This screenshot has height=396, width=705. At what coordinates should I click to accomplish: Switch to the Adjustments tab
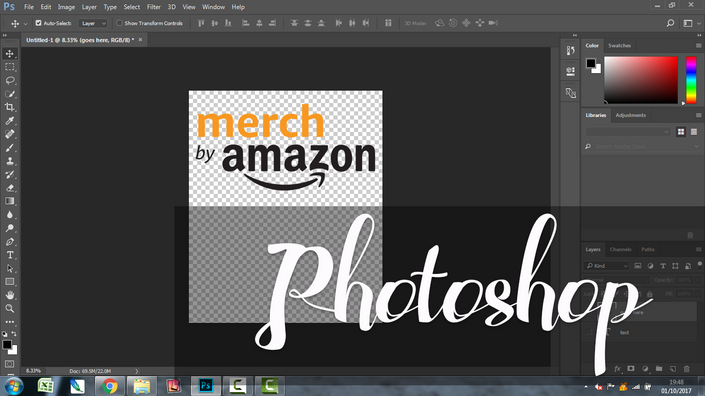(630, 115)
